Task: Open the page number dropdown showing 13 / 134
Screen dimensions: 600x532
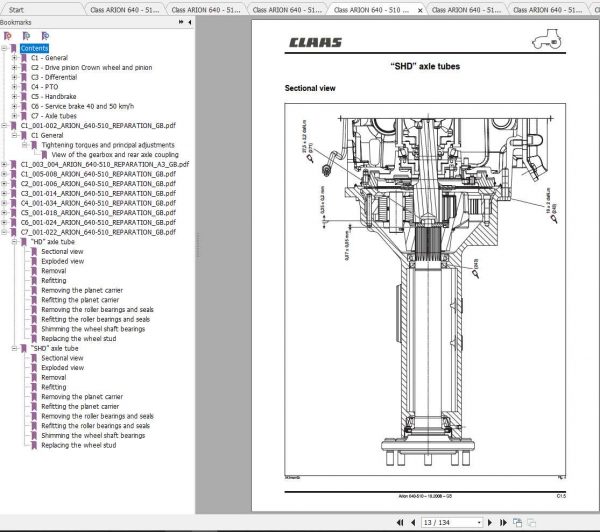Action: [479, 522]
